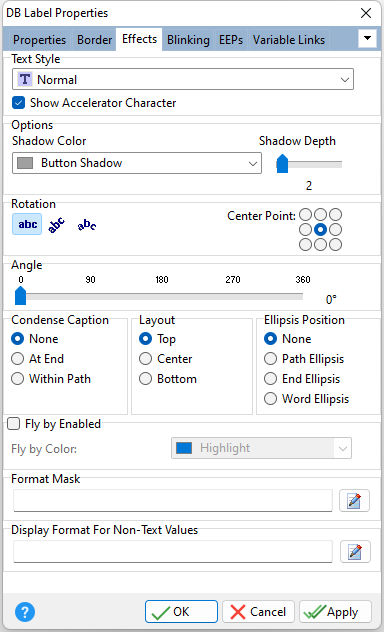Click Display Format For Non-Text Values field

173,551
